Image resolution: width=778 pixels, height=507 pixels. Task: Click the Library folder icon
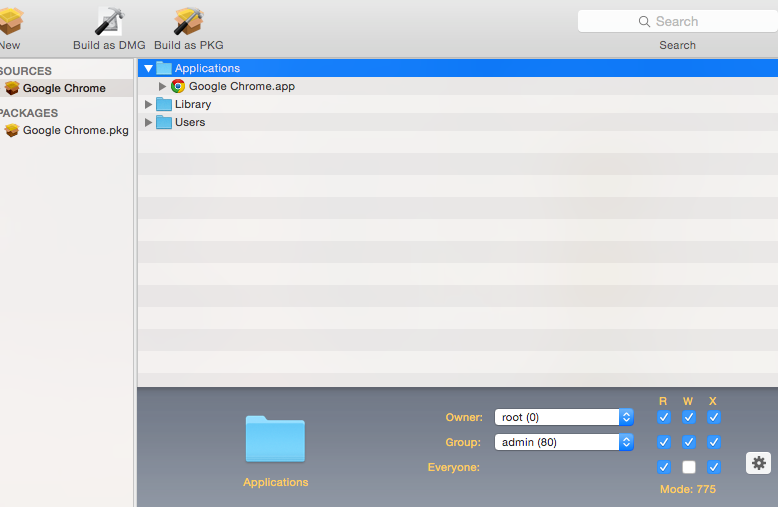tap(164, 104)
